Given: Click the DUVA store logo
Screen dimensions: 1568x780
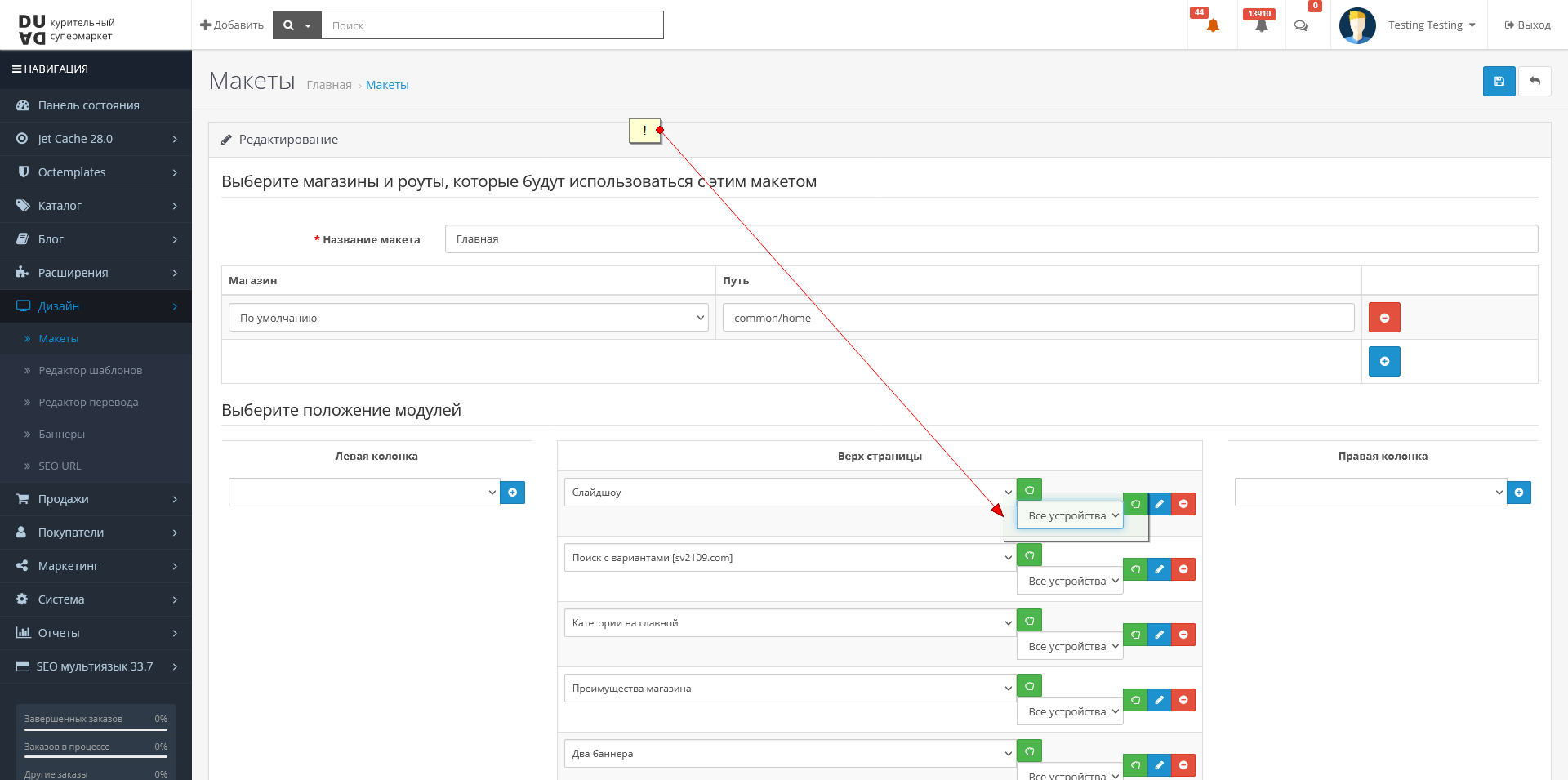Looking at the screenshot, I should coord(66,29).
